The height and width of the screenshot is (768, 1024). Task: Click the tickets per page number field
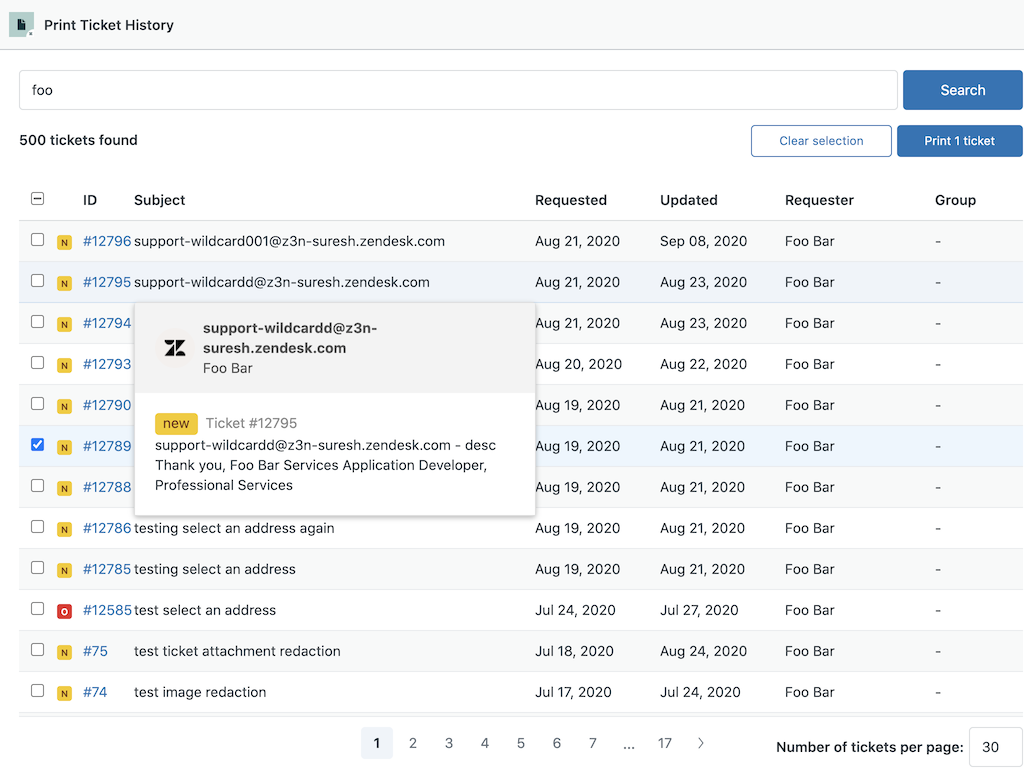995,747
